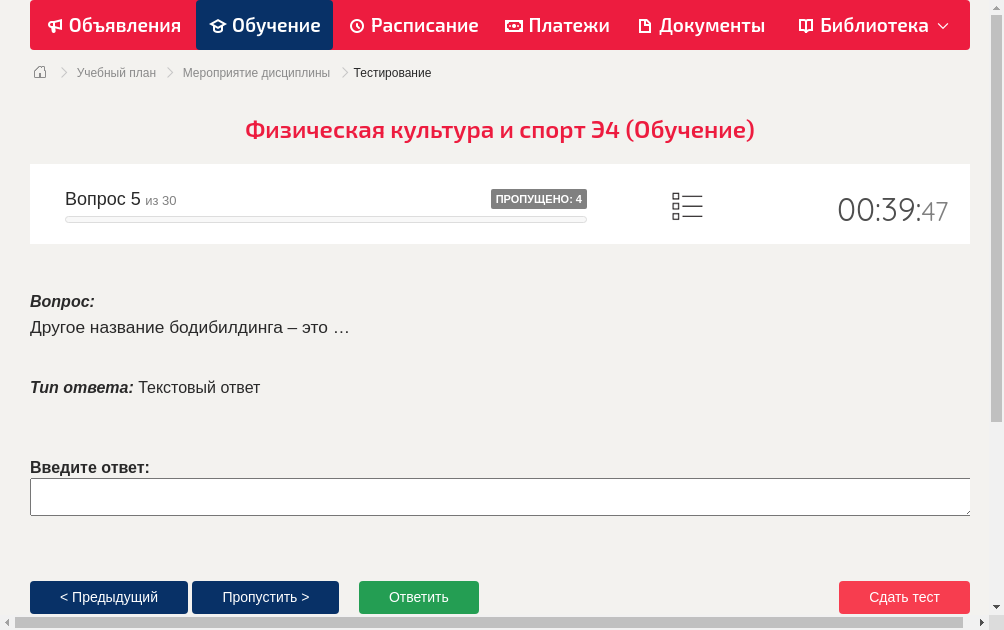1004x630 pixels.
Task: Click the green Ответить button
Action: click(418, 597)
